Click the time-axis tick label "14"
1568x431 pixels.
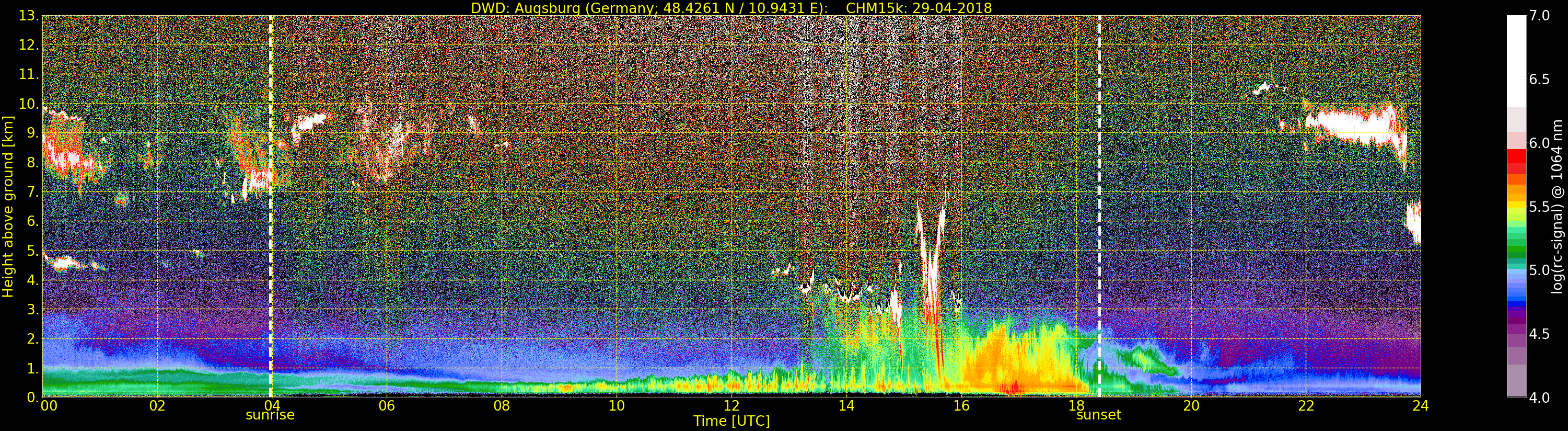coord(846,405)
